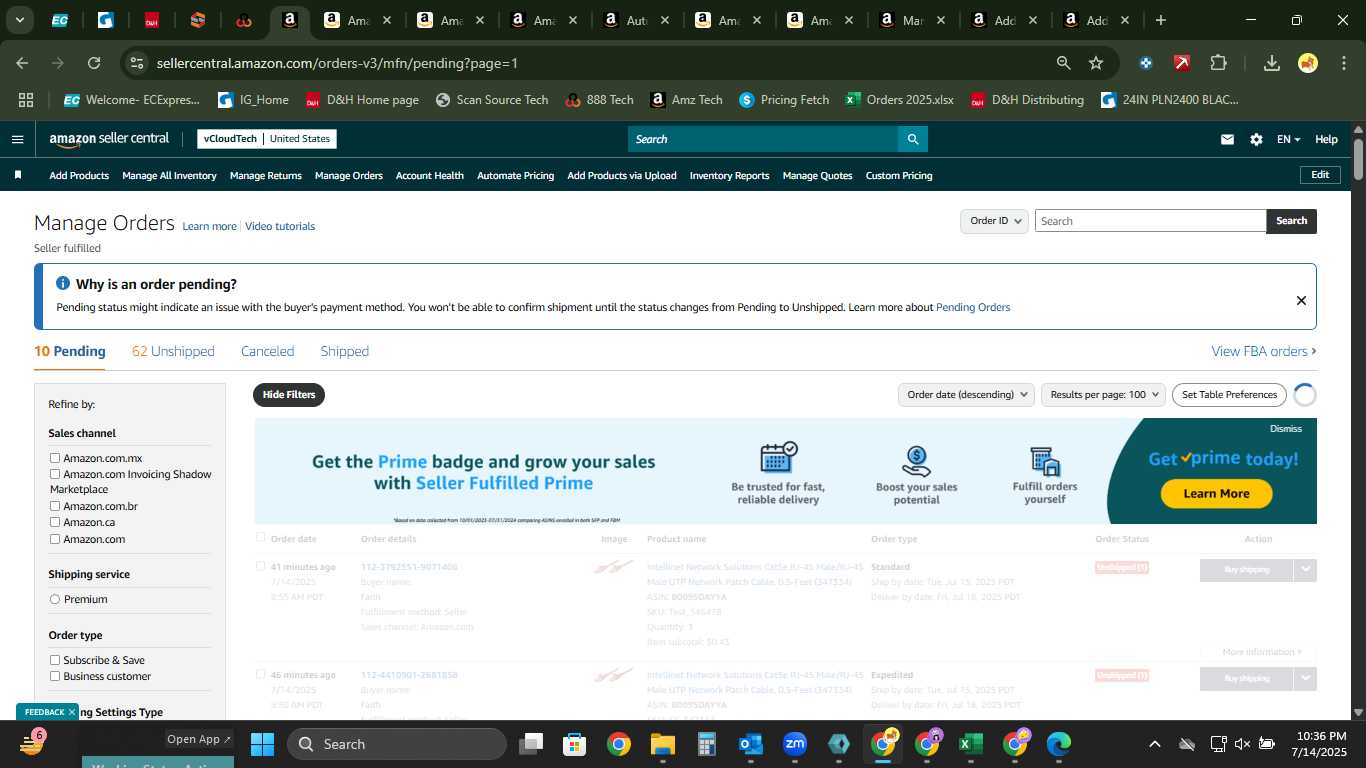Viewport: 1366px width, 768px height.
Task: Close the FEEDBACK widget
Action: pyautogui.click(x=72, y=712)
